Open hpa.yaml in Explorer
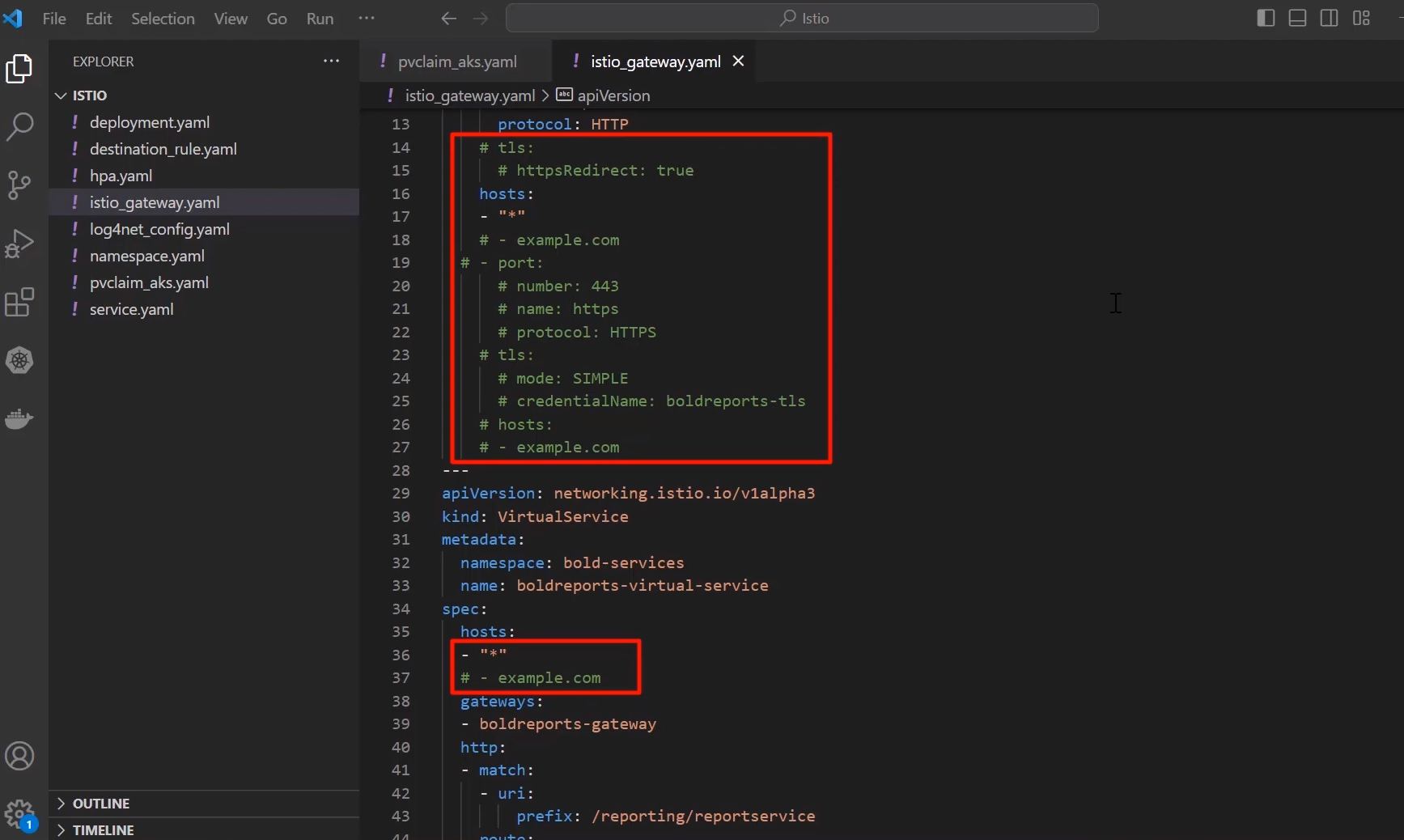Image resolution: width=1404 pixels, height=840 pixels. (204, 176)
